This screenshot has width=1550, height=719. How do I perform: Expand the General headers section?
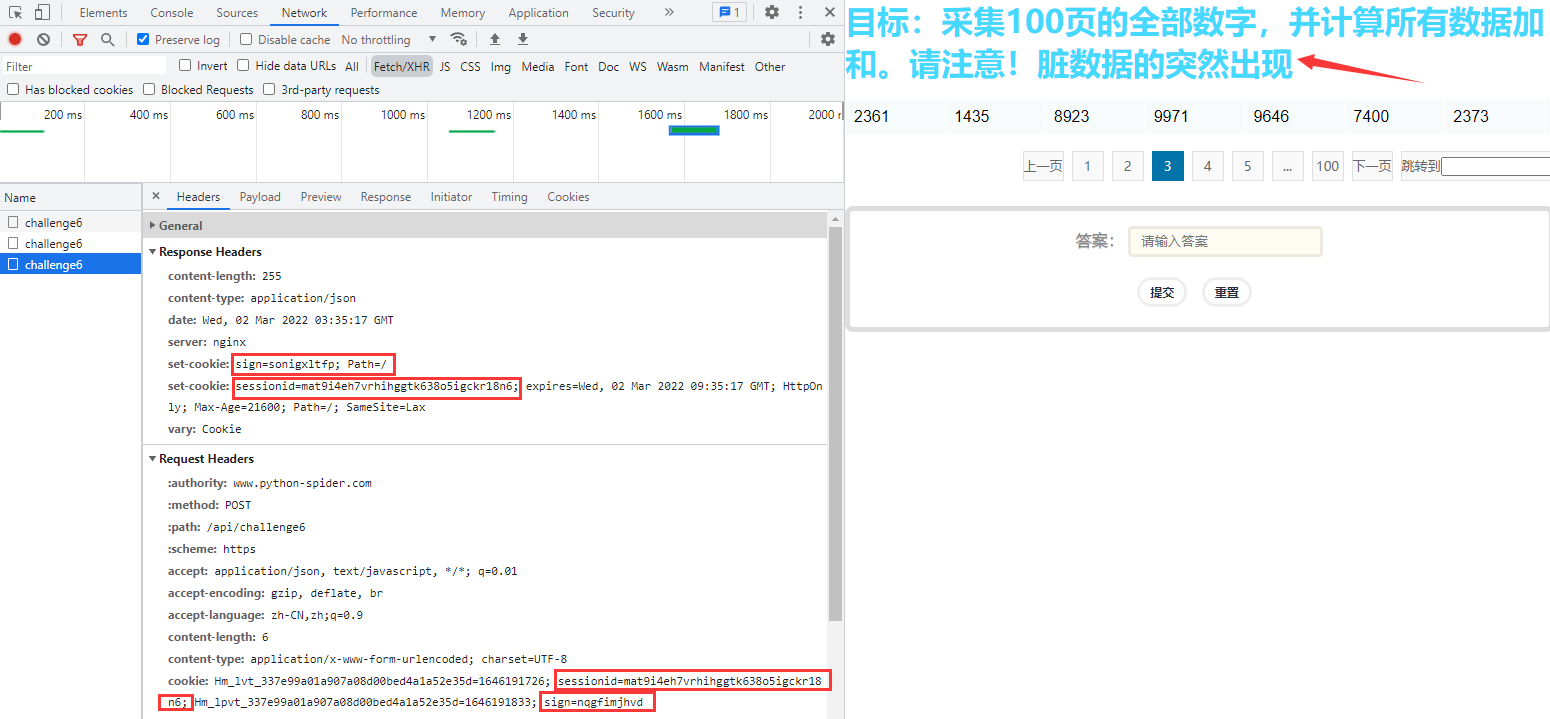pos(180,226)
